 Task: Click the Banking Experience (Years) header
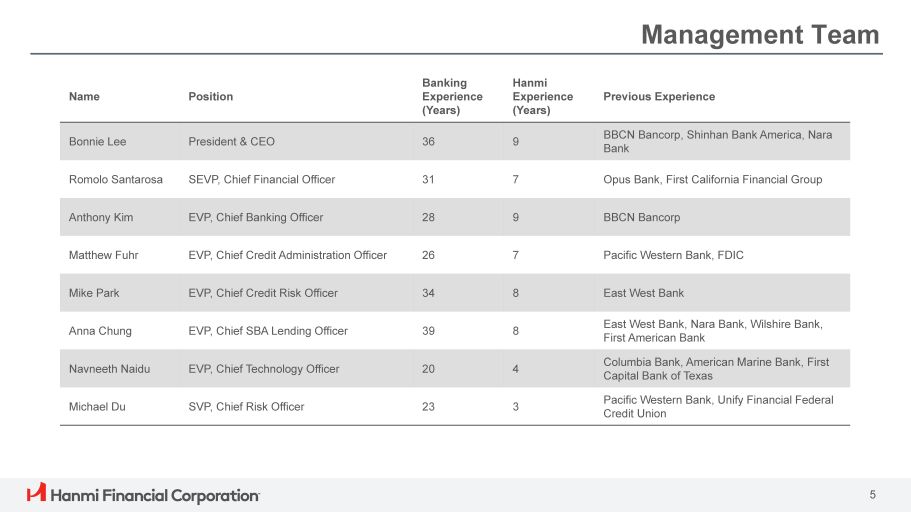452,97
